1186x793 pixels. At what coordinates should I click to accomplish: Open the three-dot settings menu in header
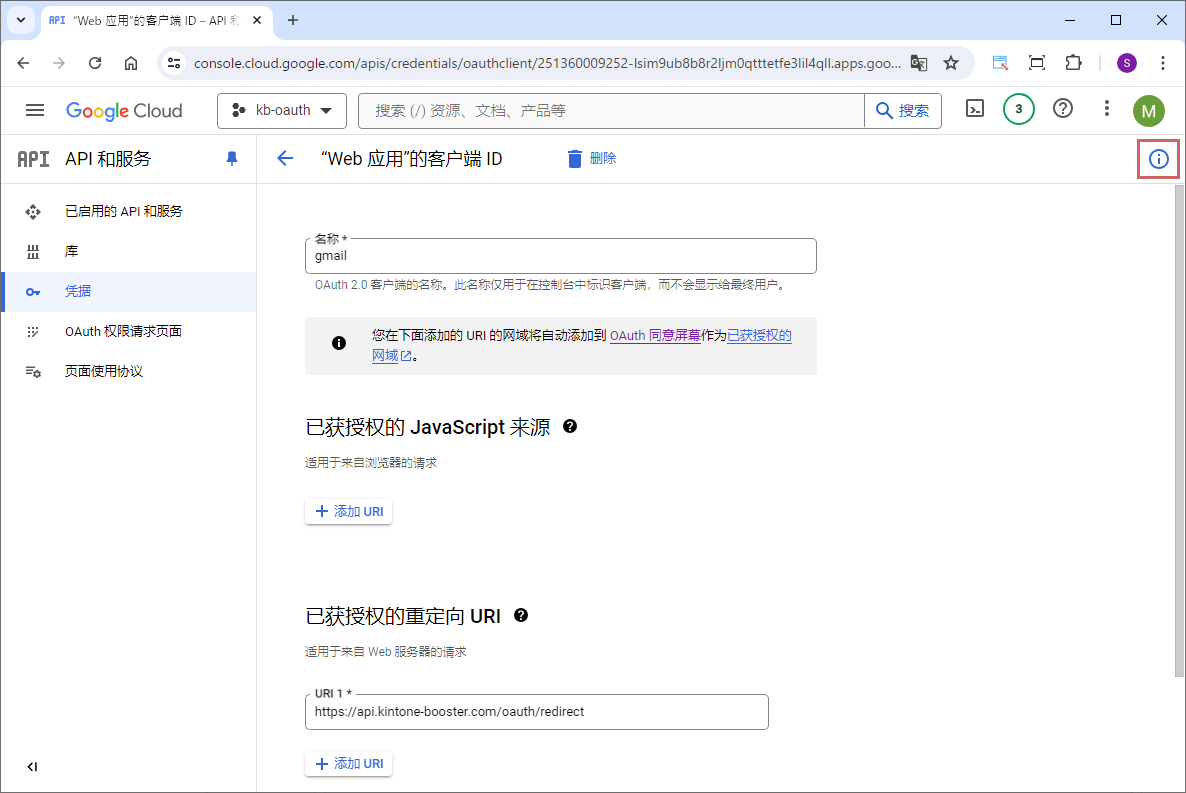click(1106, 109)
